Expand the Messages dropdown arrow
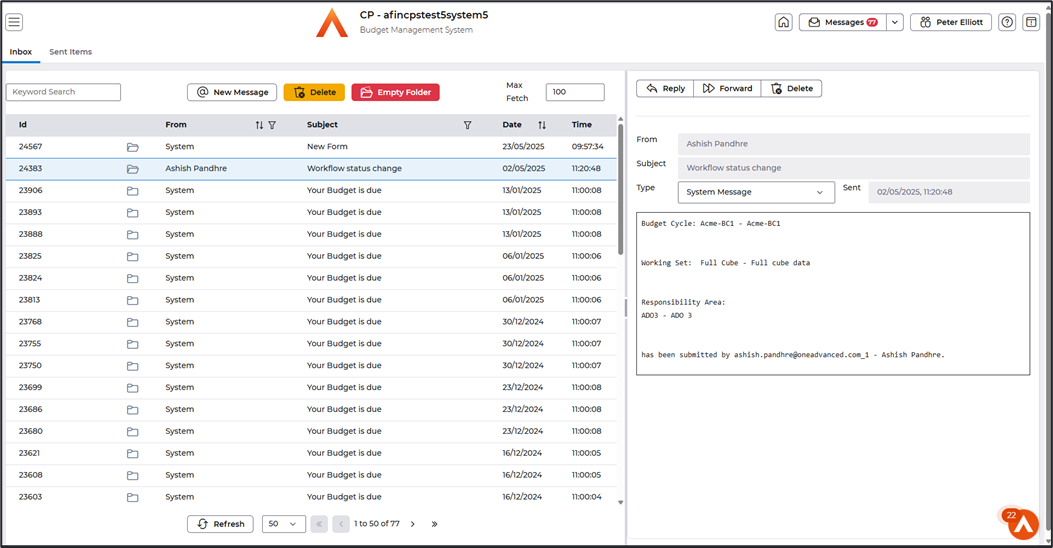The image size is (1053, 548). [x=895, y=22]
